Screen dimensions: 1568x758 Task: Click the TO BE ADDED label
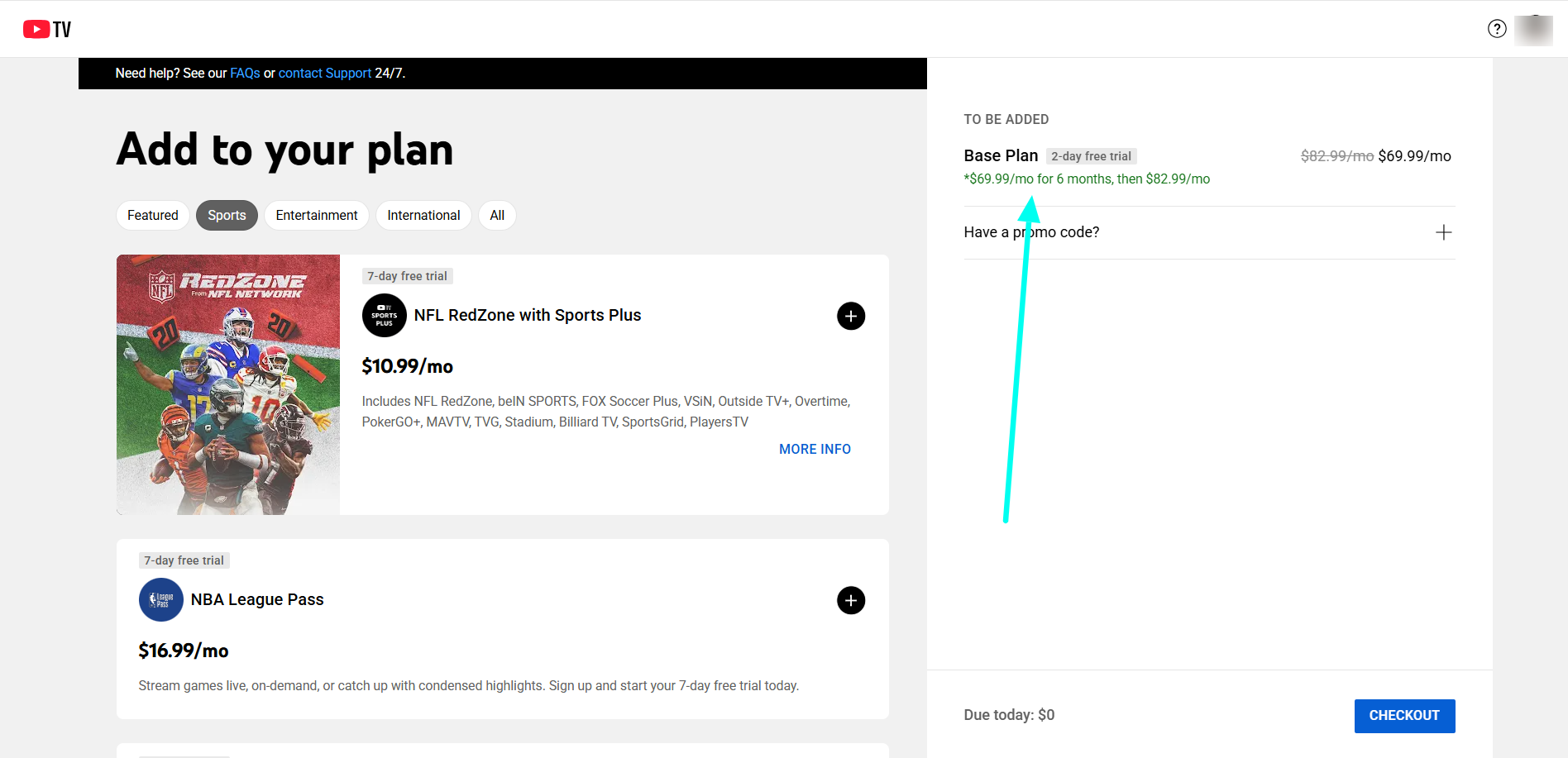click(x=1006, y=120)
